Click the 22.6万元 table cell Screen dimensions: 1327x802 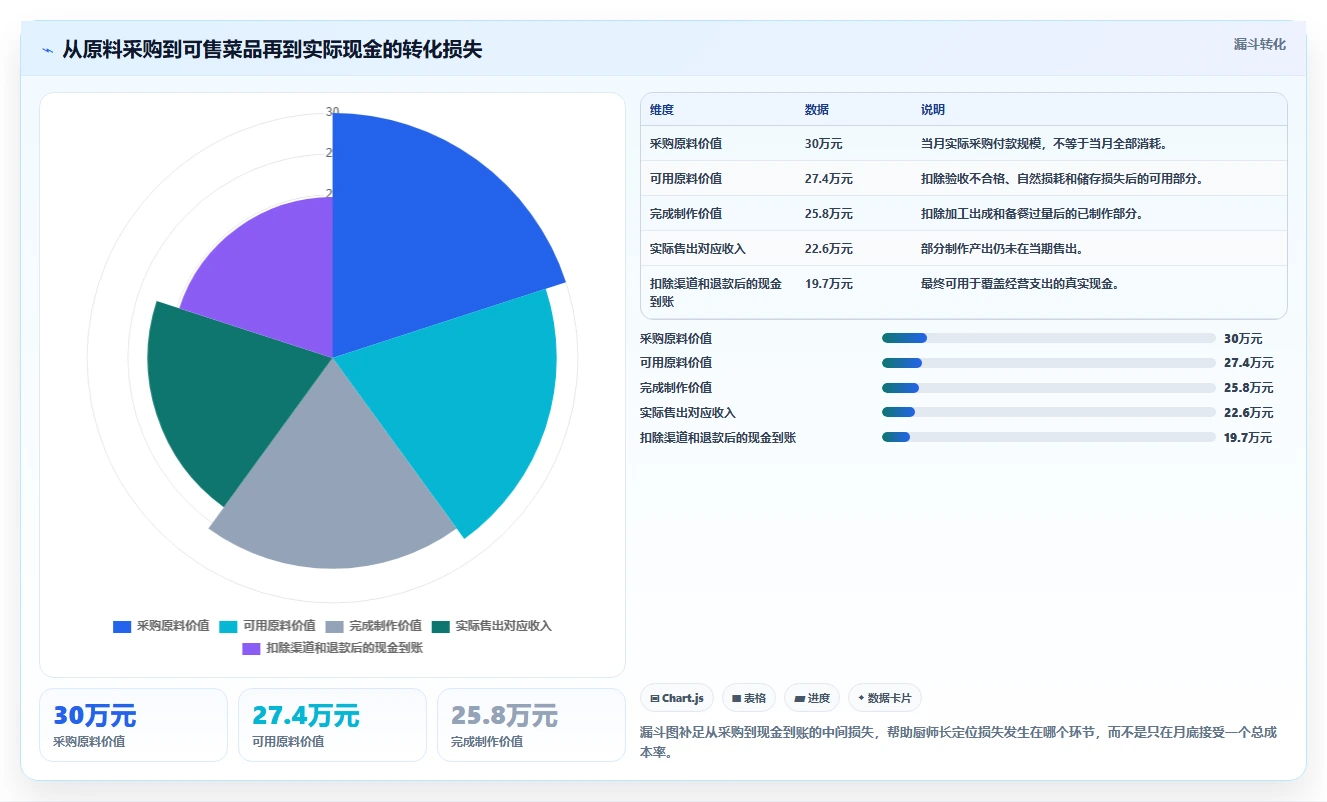point(829,249)
